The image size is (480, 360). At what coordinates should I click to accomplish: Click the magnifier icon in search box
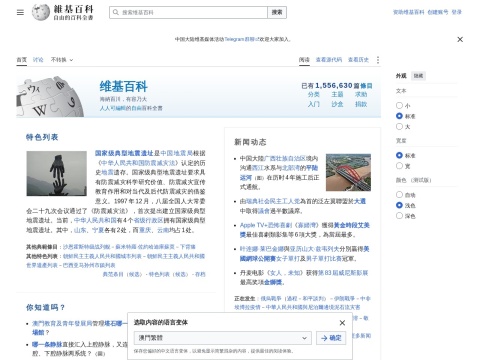[116, 12]
